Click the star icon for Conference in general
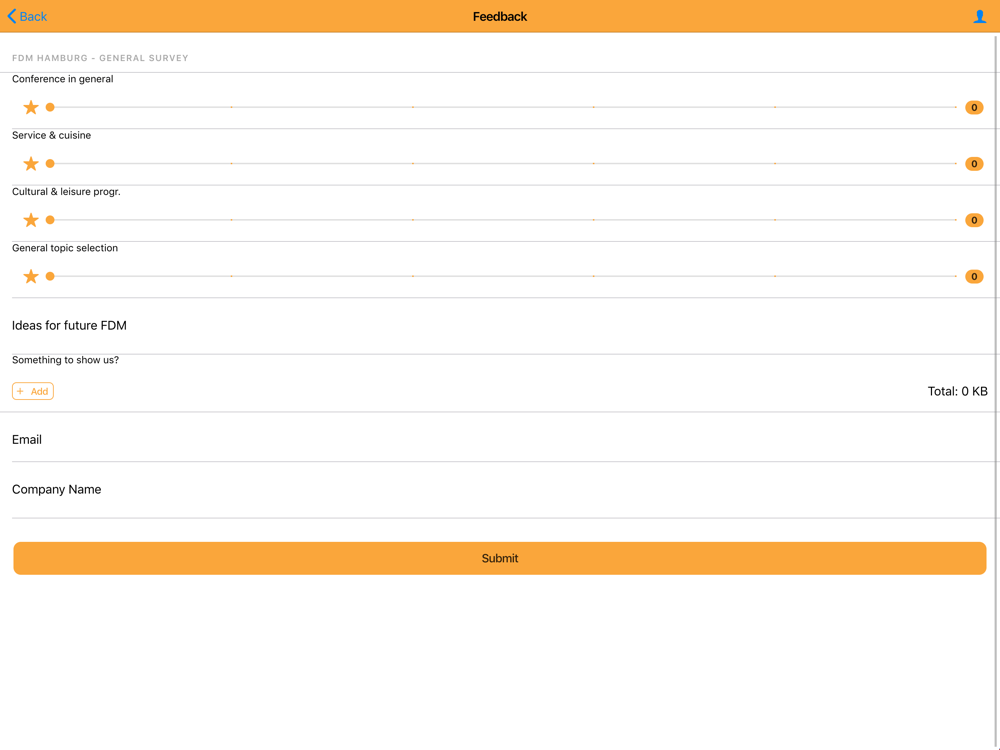This screenshot has height=750, width=1000. click(x=31, y=107)
